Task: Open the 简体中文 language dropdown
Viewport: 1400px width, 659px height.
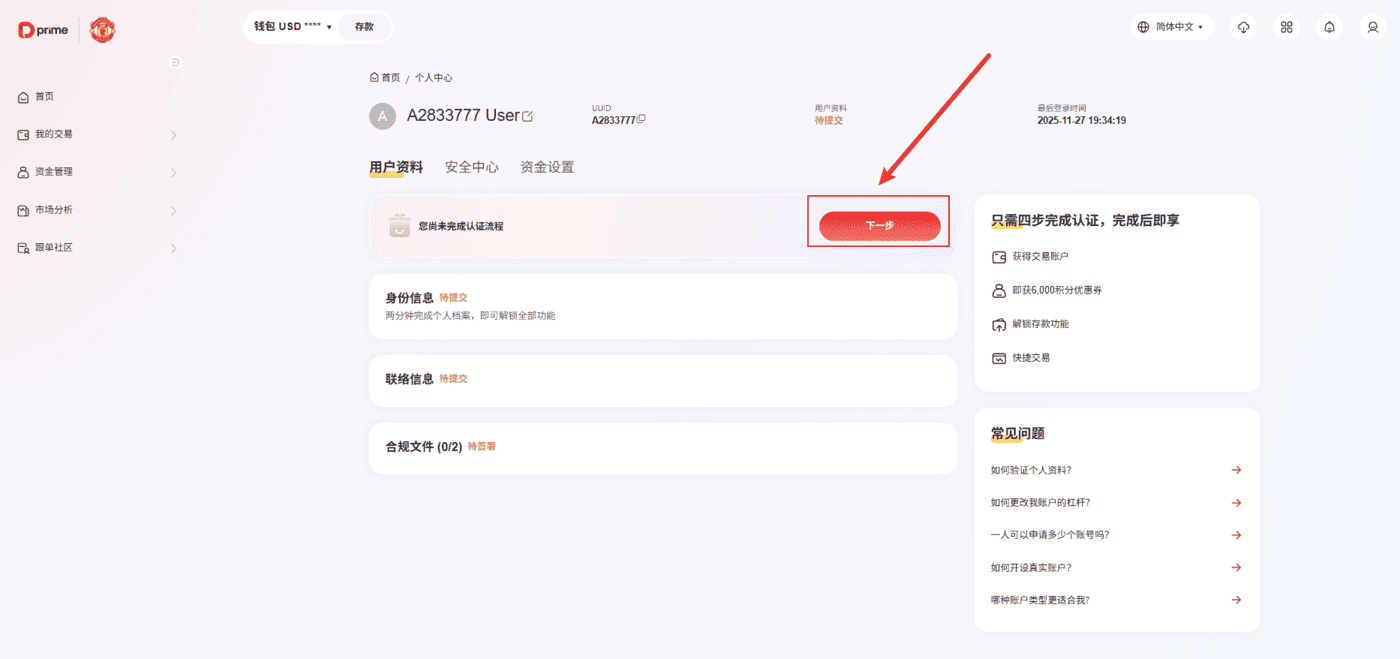Action: click(1172, 27)
